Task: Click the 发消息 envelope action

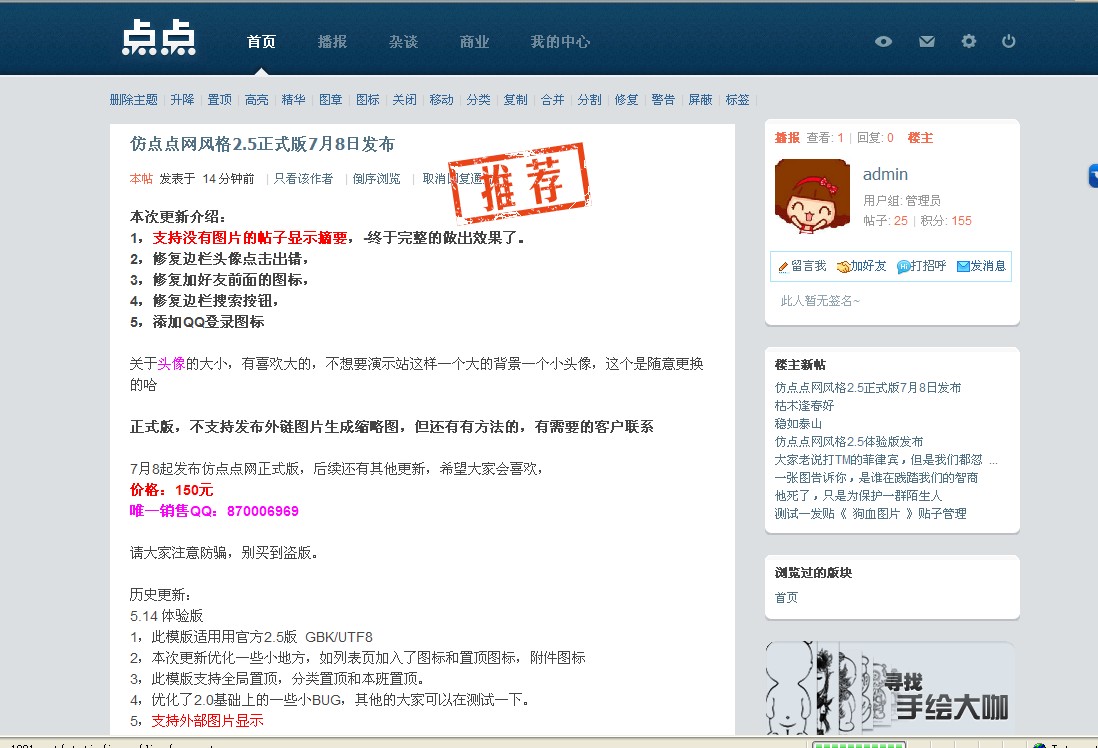Action: 981,266
